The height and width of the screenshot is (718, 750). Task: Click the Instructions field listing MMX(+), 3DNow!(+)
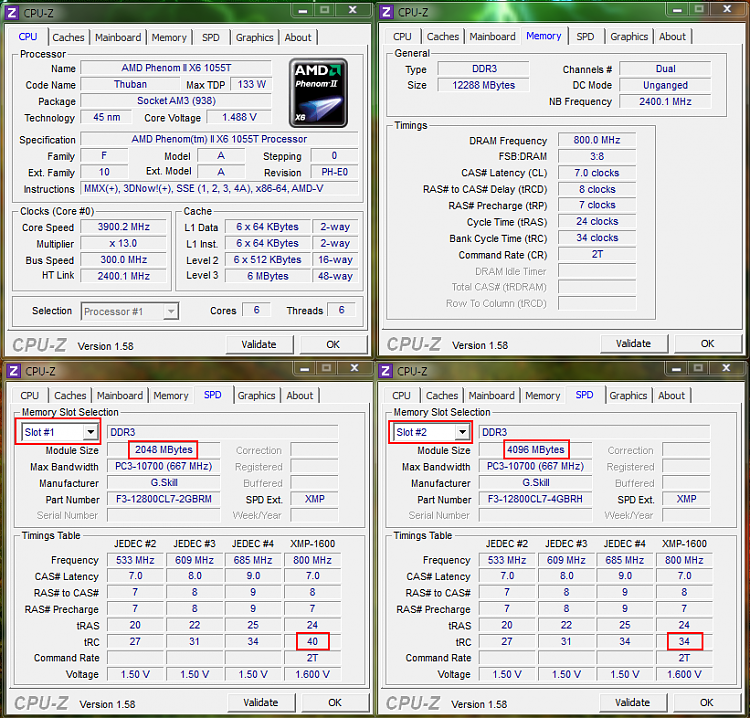point(219,188)
